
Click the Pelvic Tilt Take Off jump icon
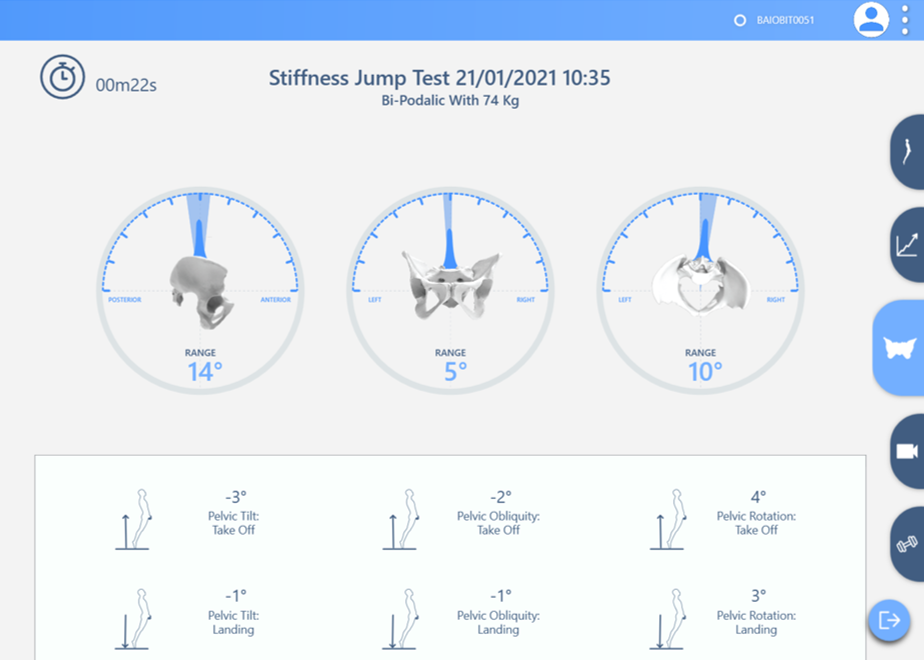(133, 519)
